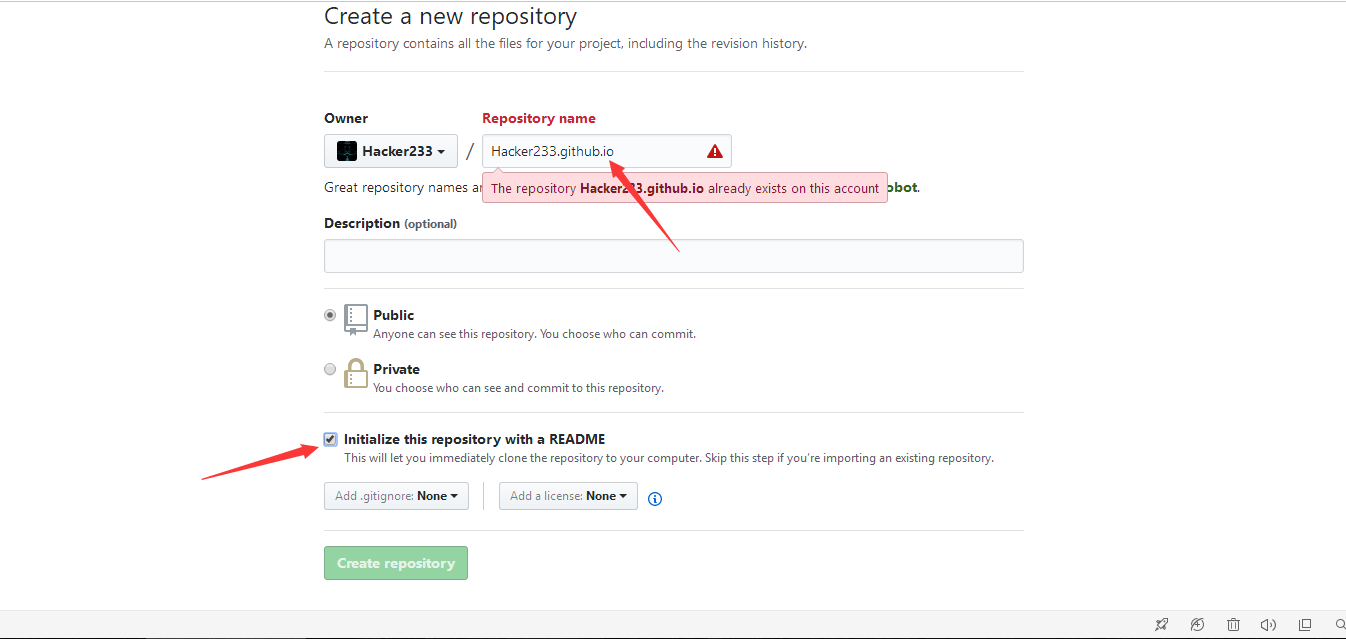Click the Private repository lock icon

click(x=356, y=373)
